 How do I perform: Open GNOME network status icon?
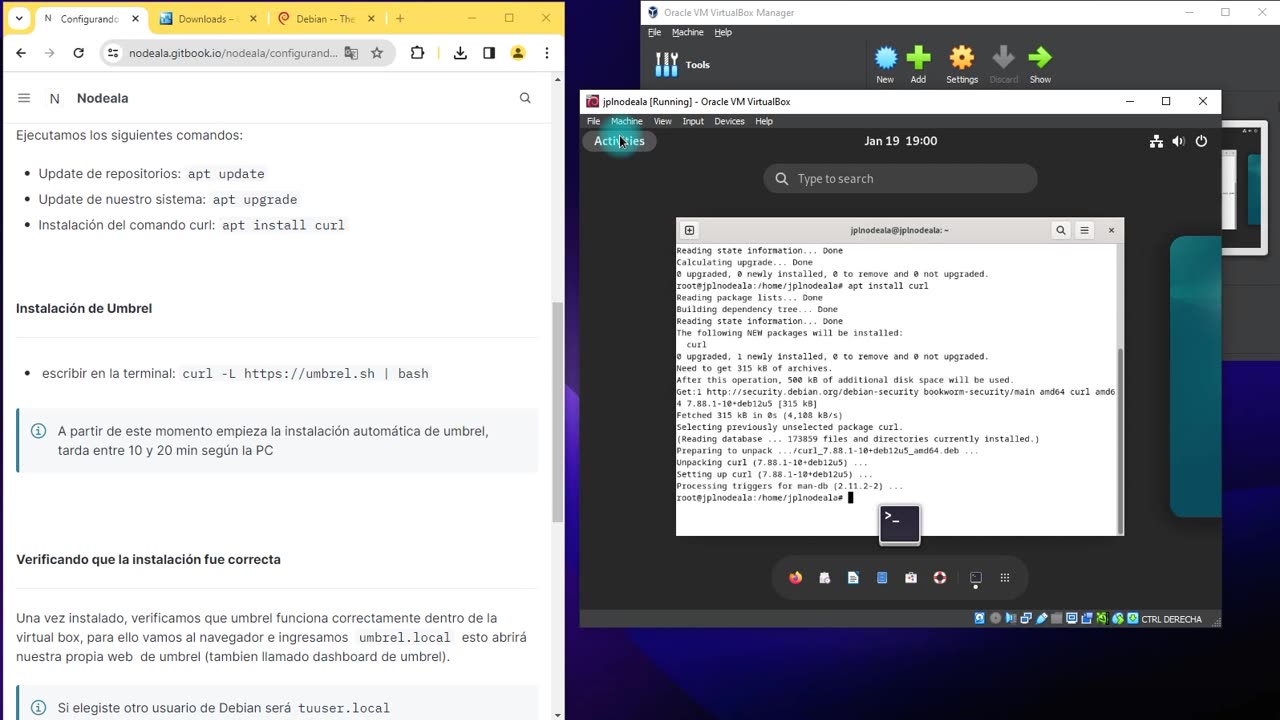(1156, 141)
